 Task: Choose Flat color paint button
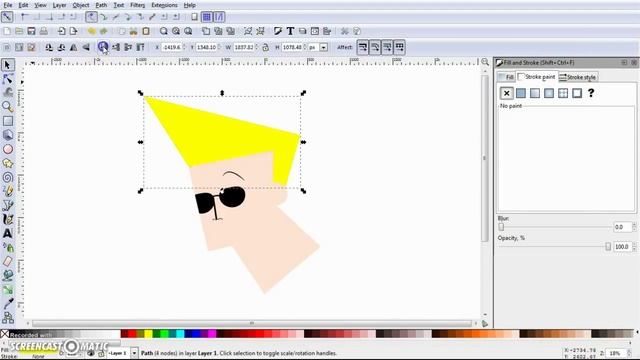[521, 93]
